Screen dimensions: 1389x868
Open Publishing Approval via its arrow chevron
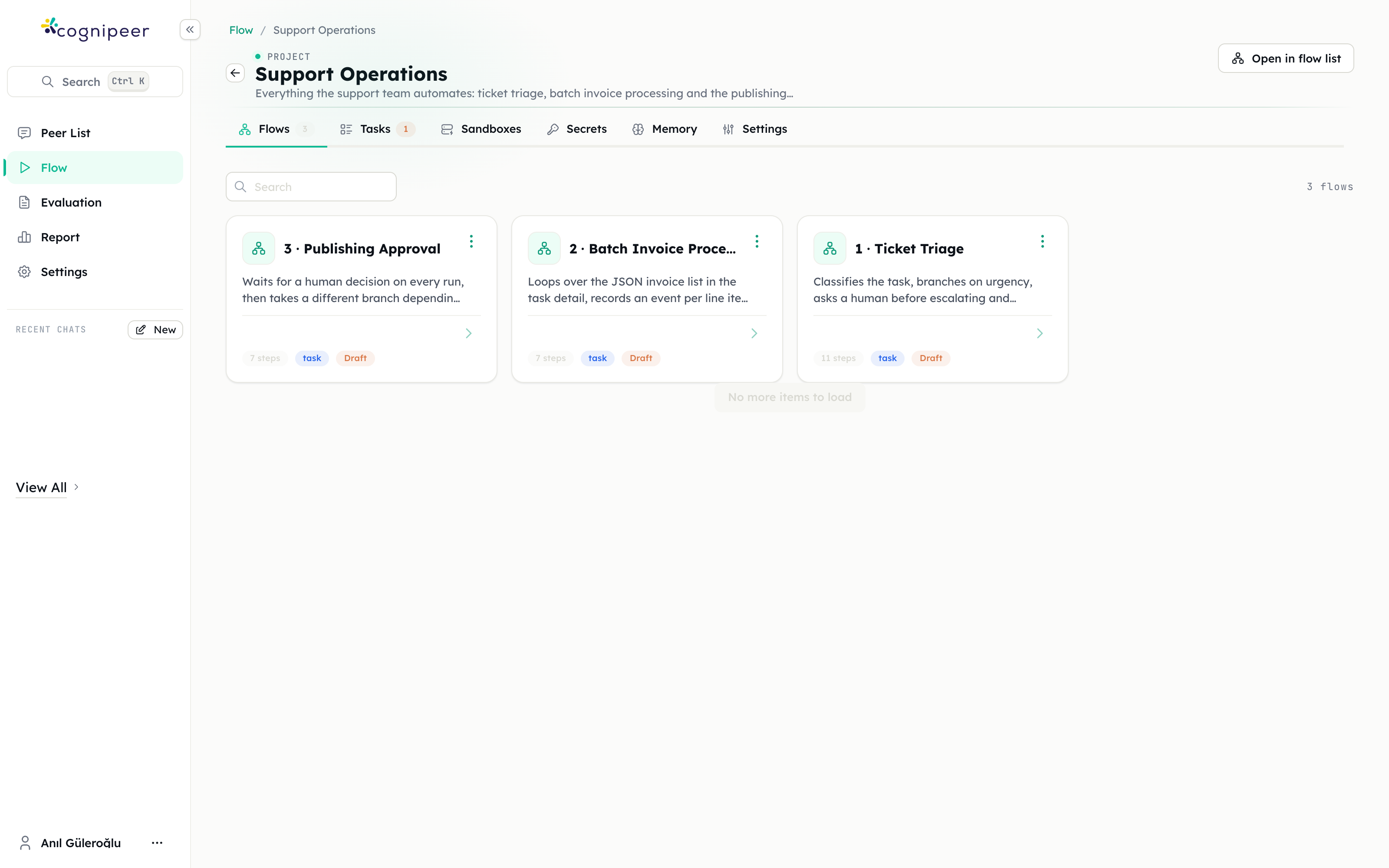(469, 334)
